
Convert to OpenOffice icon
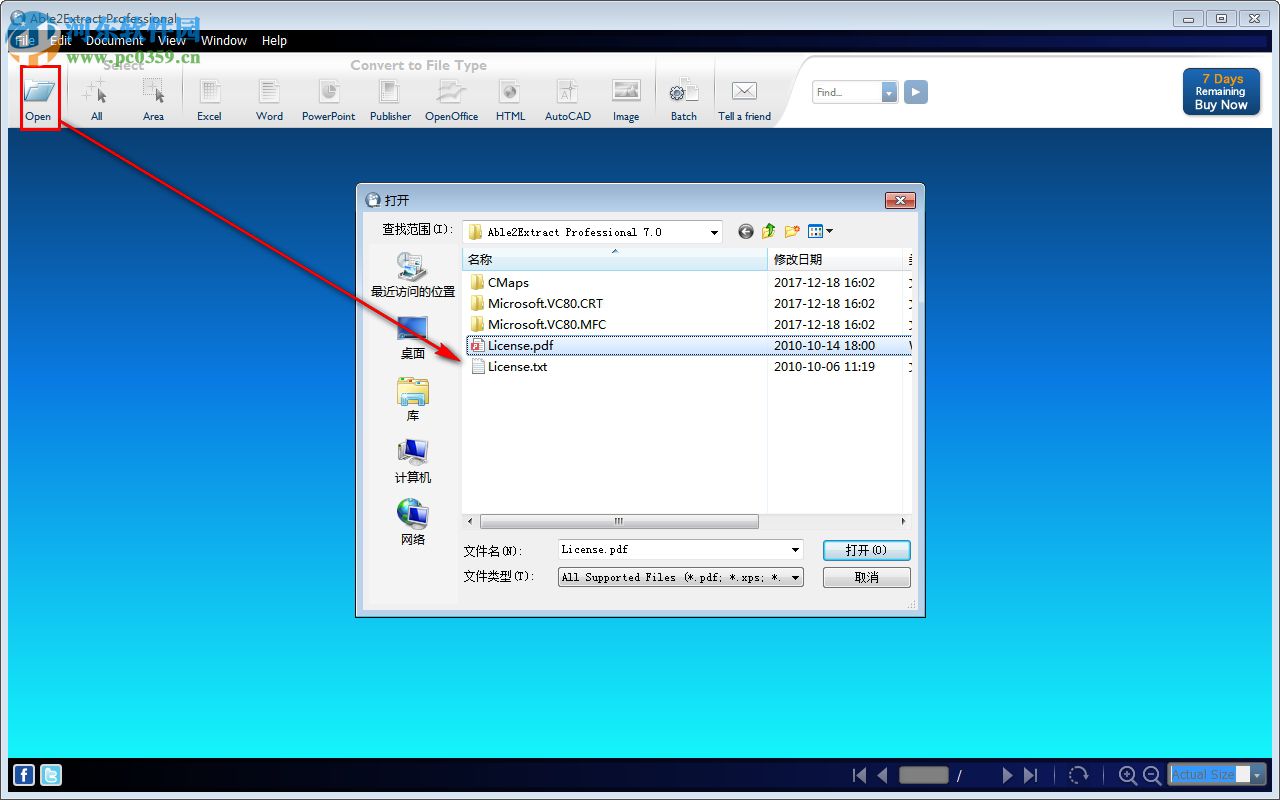(451, 92)
